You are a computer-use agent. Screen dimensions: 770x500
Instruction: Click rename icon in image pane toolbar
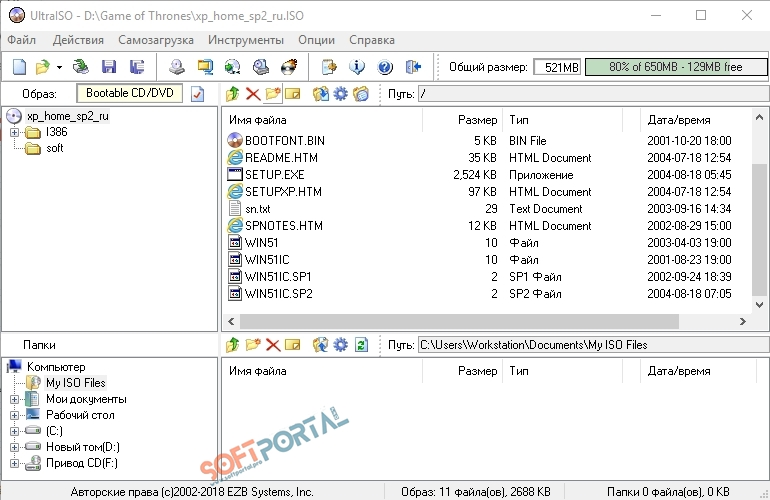pyautogui.click(x=293, y=94)
